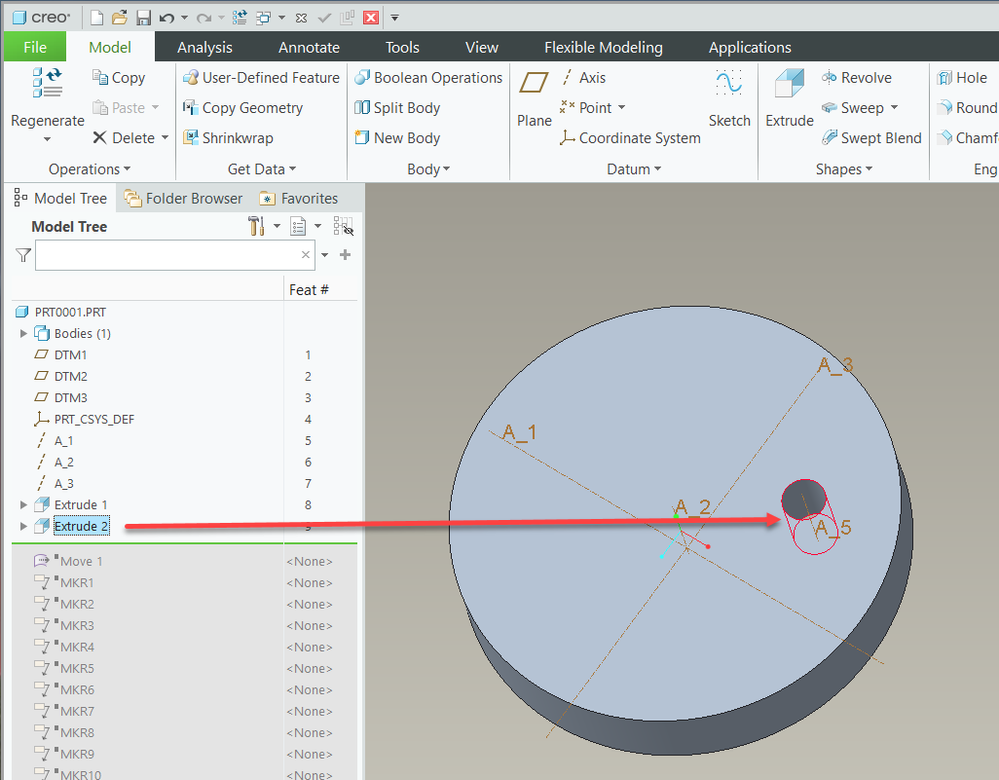The height and width of the screenshot is (780, 999).
Task: Open the Operations group dropdown
Action: [x=90, y=169]
